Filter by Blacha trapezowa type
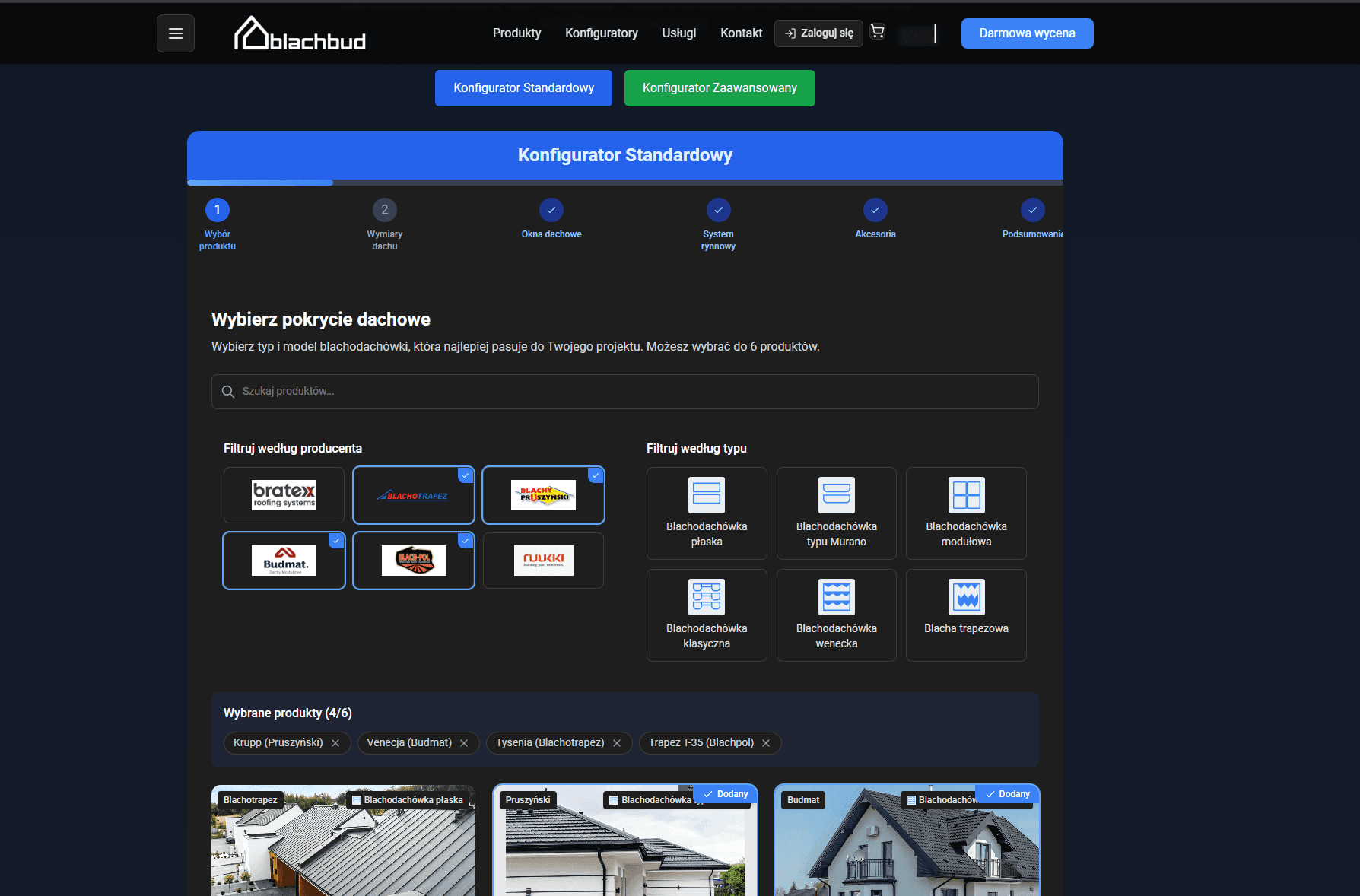 tap(966, 615)
